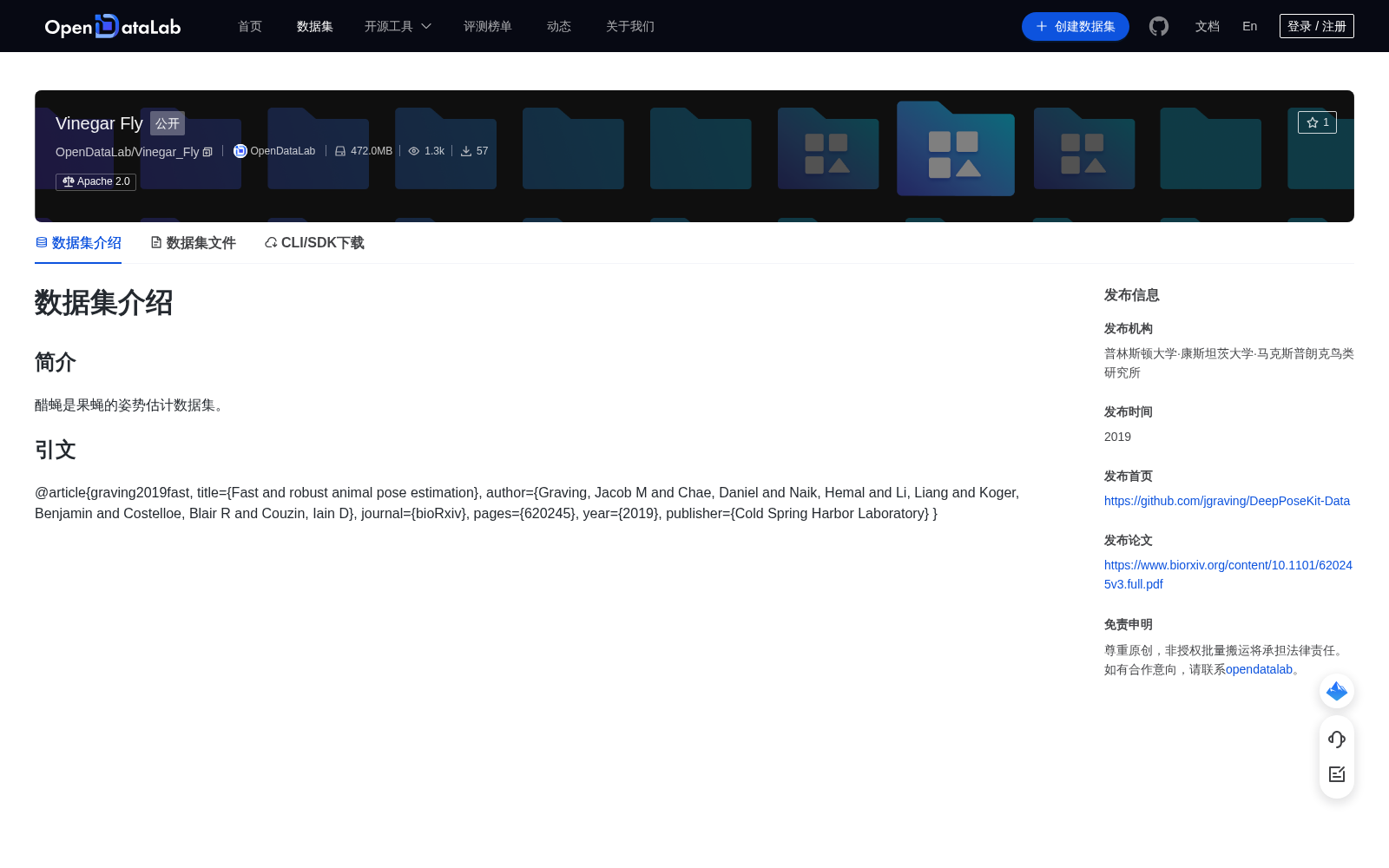This screenshot has width=1389, height=868.
Task: Open 动态 navigation item
Action: click(559, 26)
